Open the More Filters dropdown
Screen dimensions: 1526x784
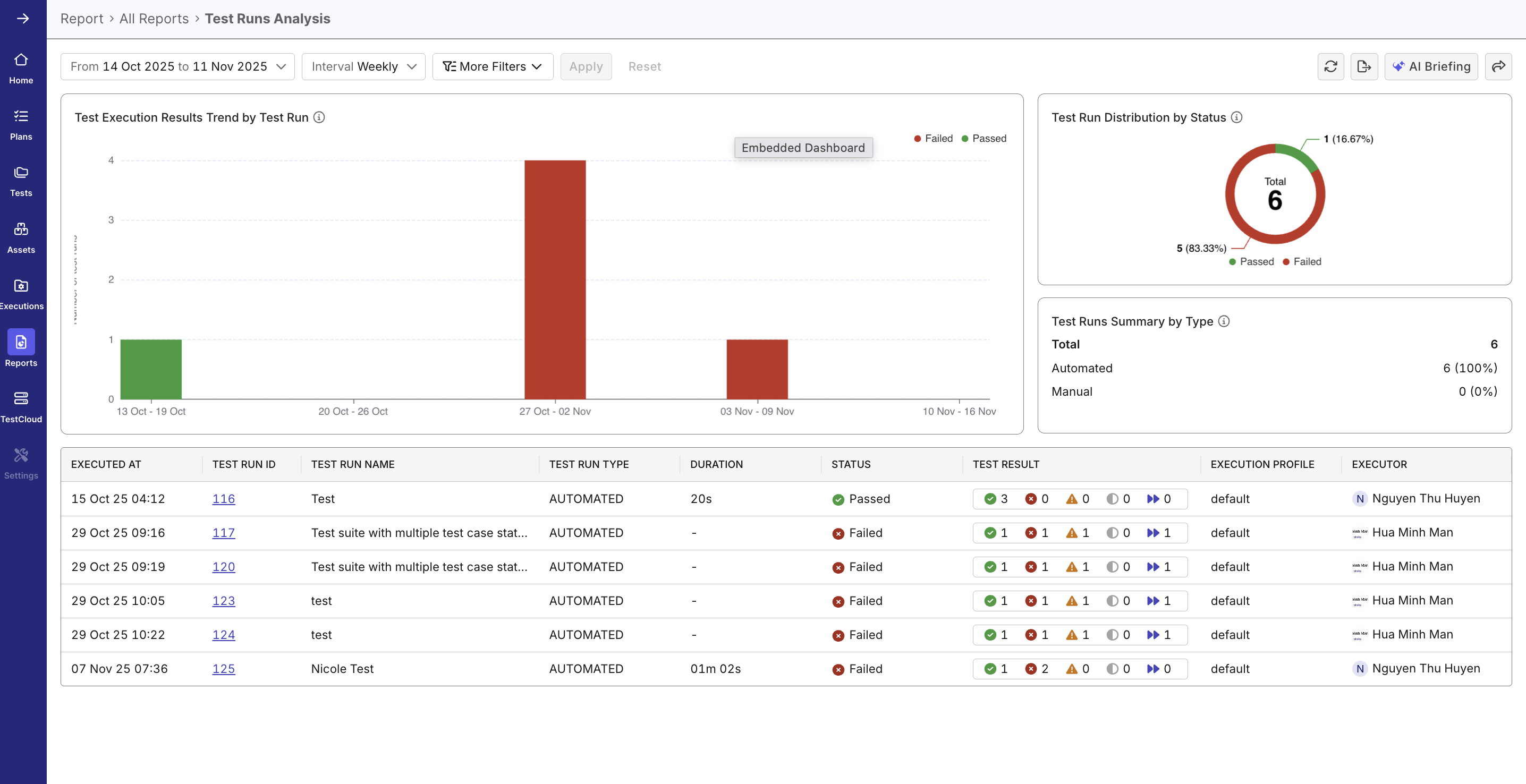pos(492,66)
